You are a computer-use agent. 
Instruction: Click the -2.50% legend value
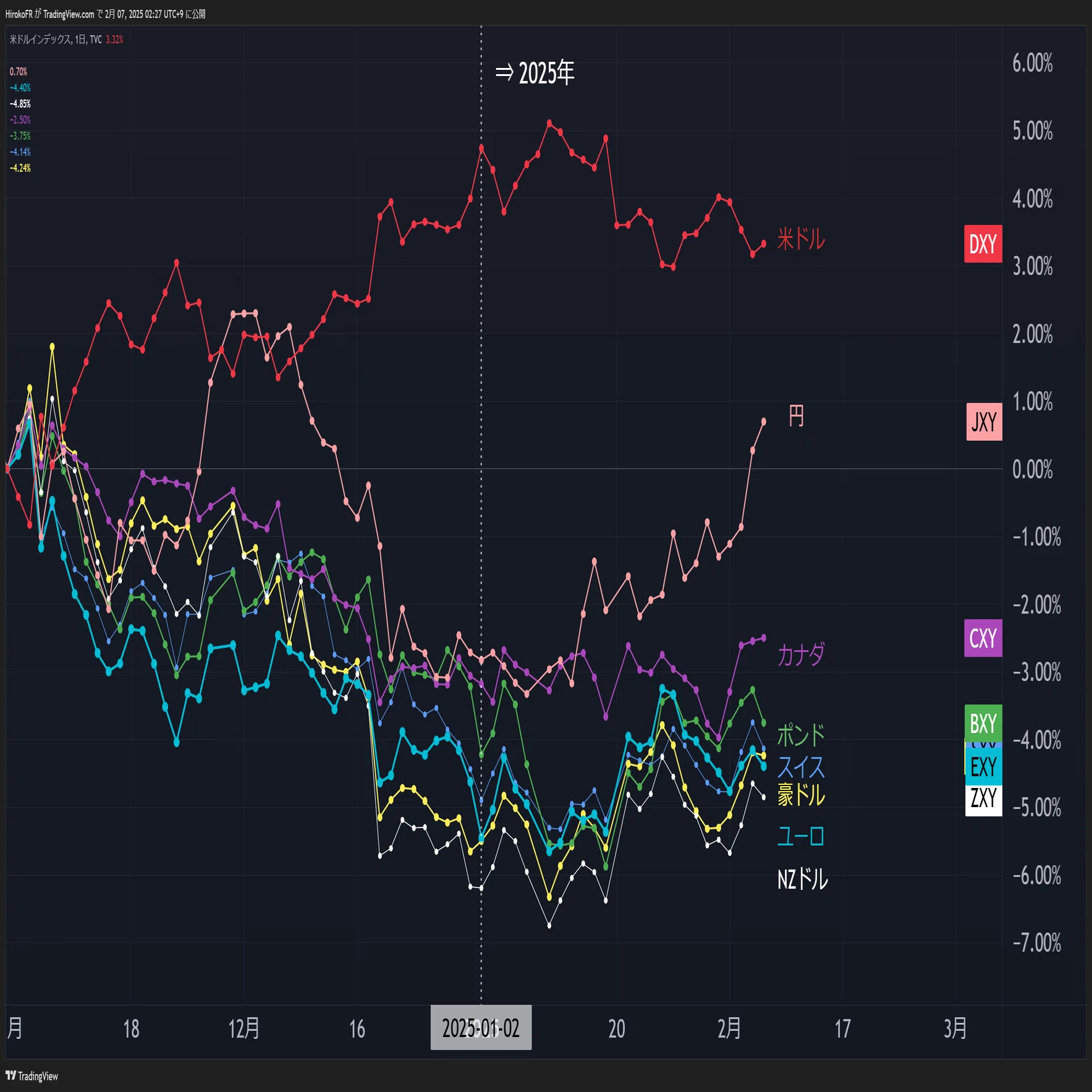(x=20, y=120)
